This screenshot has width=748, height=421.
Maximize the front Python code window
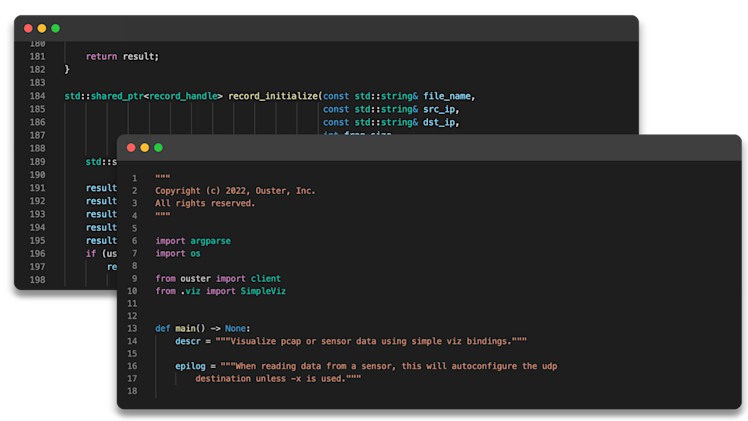click(x=158, y=148)
